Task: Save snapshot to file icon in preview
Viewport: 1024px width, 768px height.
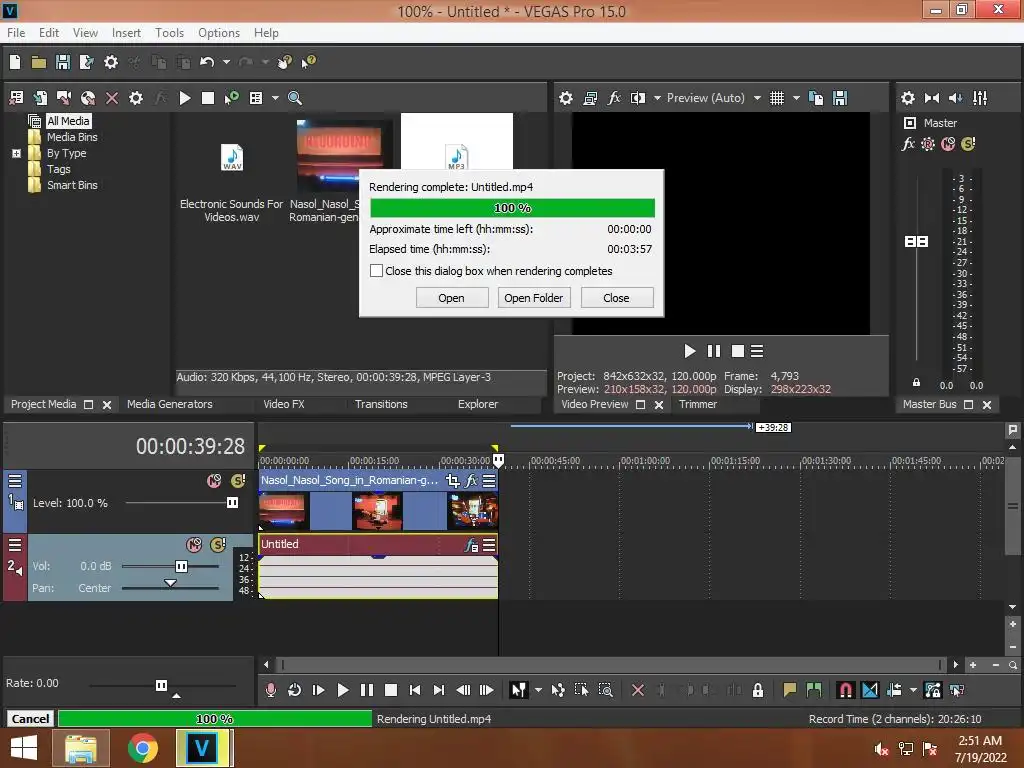Action: [840, 98]
